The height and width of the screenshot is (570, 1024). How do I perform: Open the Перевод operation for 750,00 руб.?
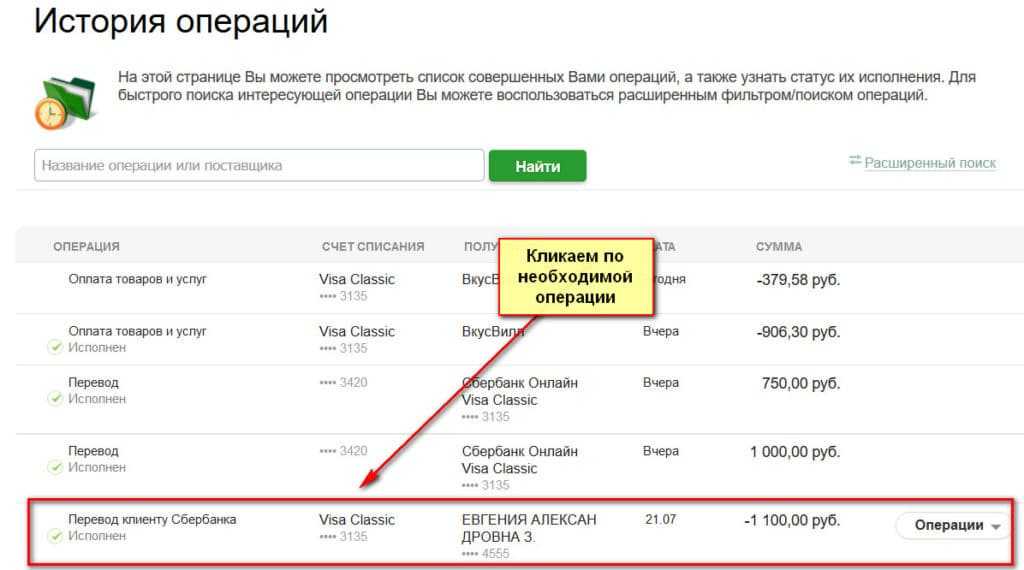520,399
